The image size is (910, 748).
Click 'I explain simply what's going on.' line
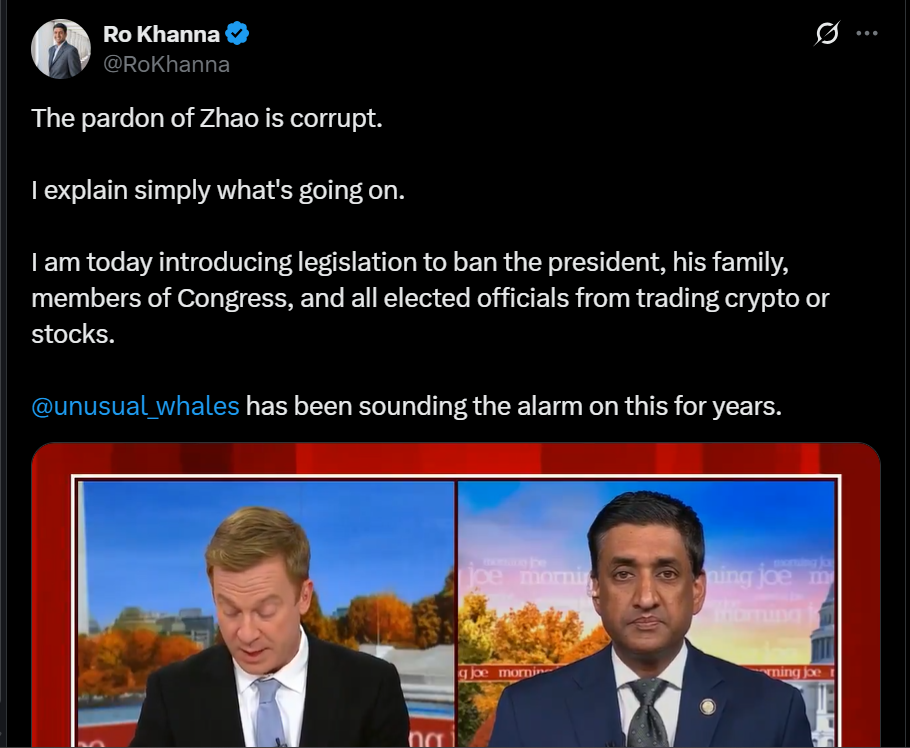tap(218, 190)
